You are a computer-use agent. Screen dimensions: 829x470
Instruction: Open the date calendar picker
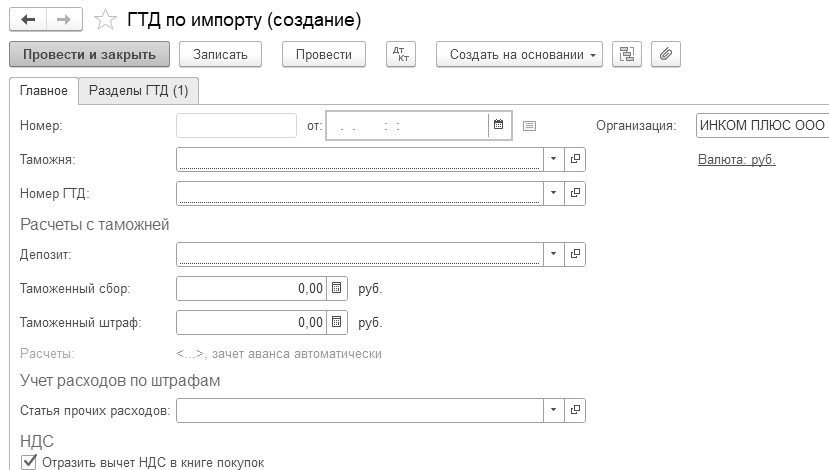[x=498, y=125]
